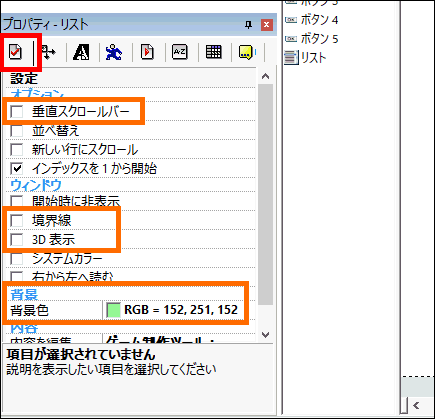435x419 pixels.
Task: Open the Movement tab running man icon
Action: [114, 52]
